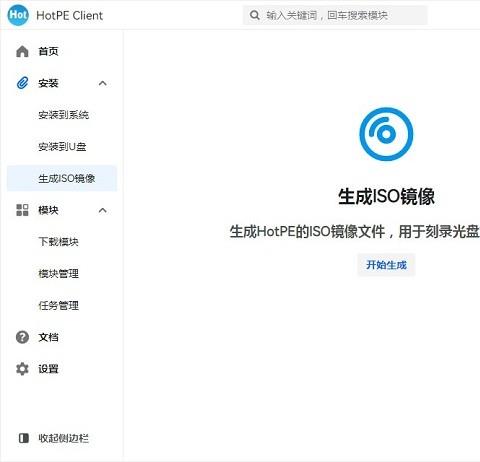Viewport: 480px width, 462px height.
Task: Click the sidebar collapse icon
Action: click(24, 438)
